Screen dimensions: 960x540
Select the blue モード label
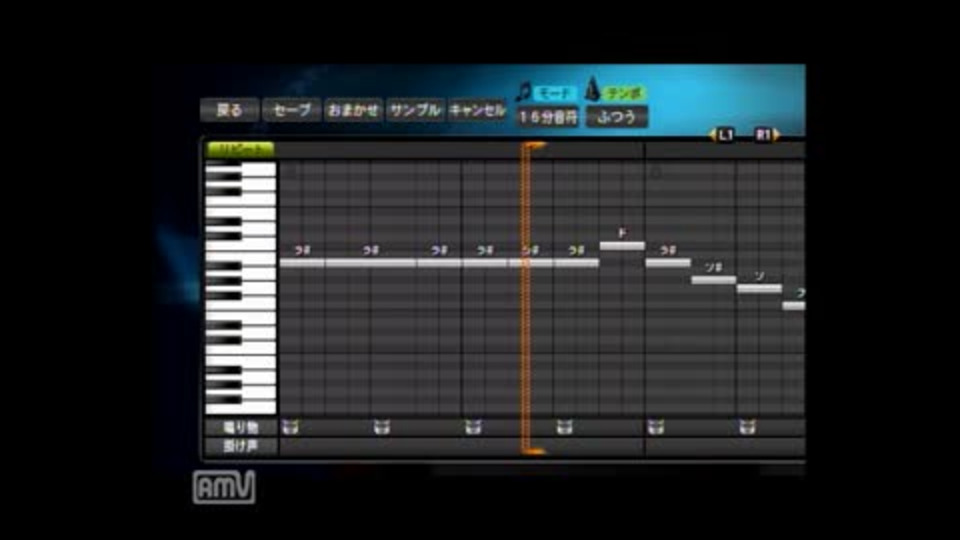[x=555, y=93]
